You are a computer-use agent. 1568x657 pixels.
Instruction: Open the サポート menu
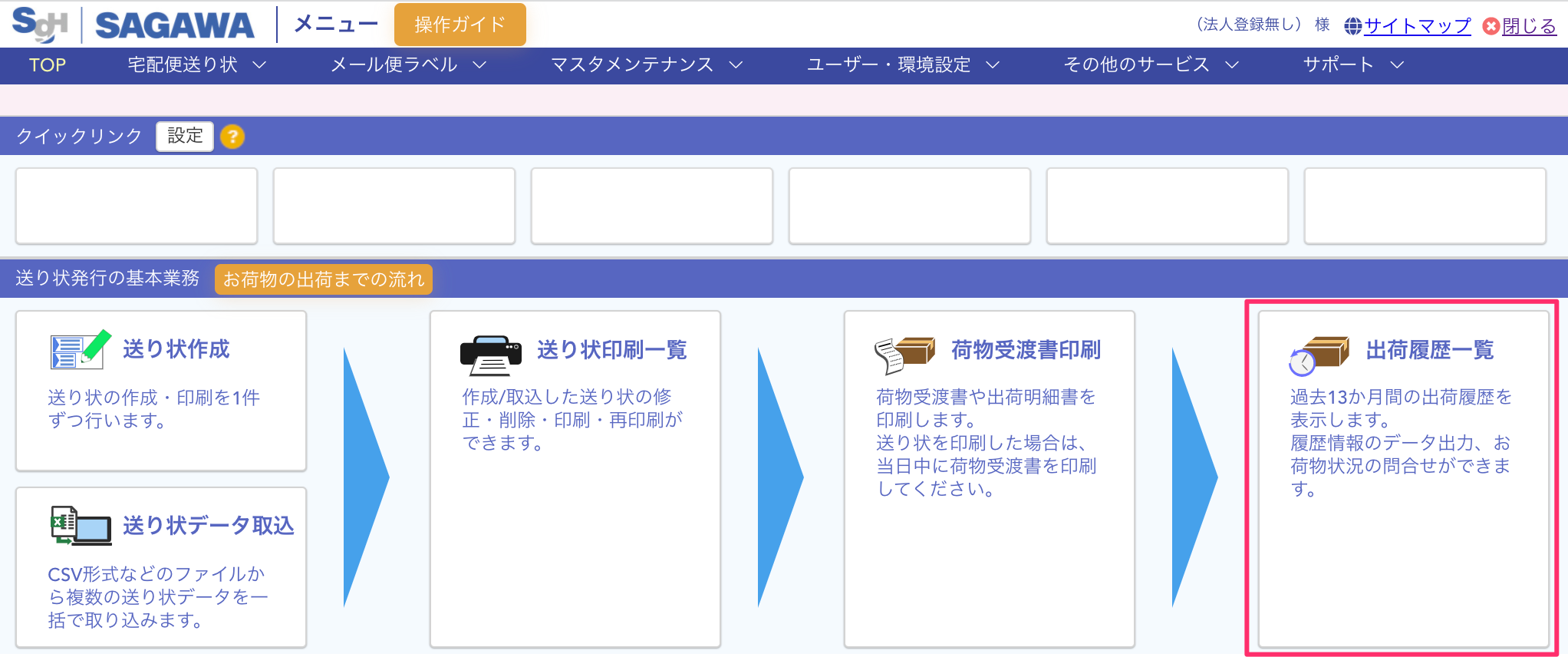click(x=1352, y=65)
